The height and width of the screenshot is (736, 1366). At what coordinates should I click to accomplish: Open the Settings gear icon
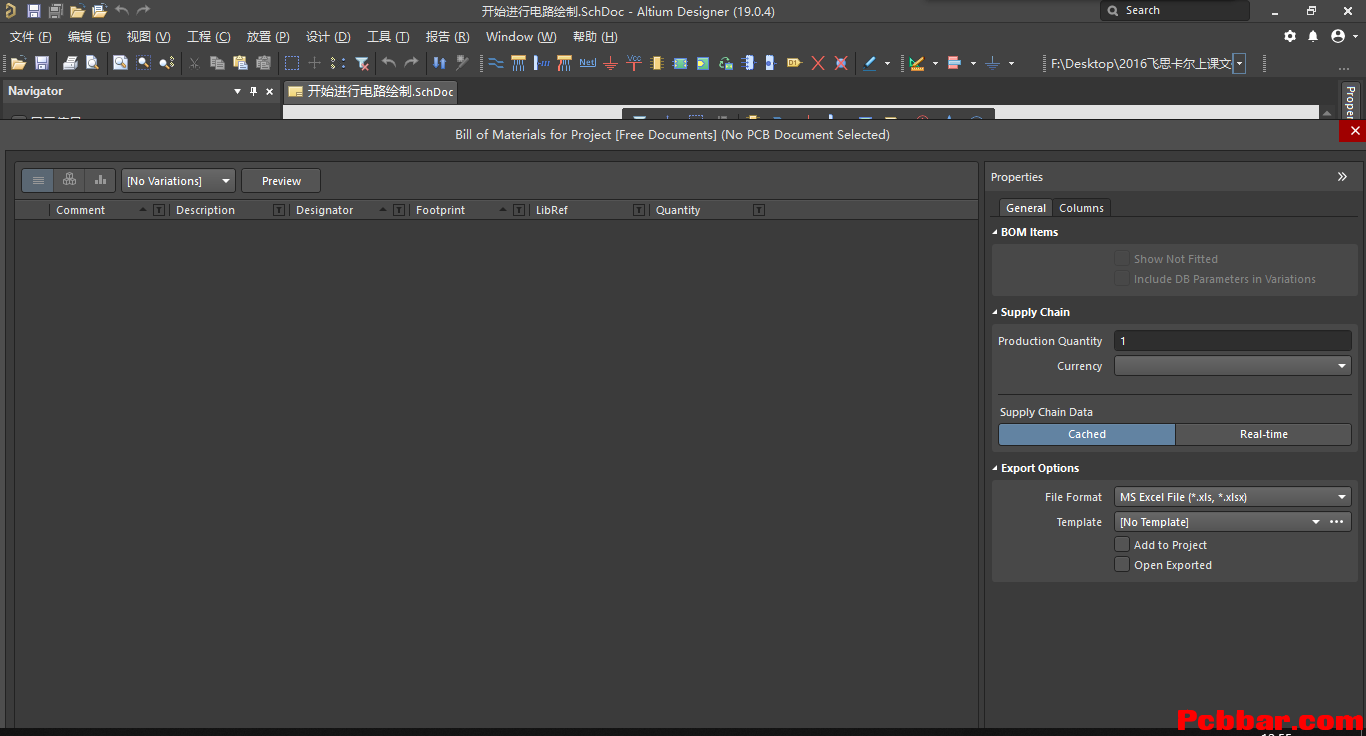point(1290,36)
